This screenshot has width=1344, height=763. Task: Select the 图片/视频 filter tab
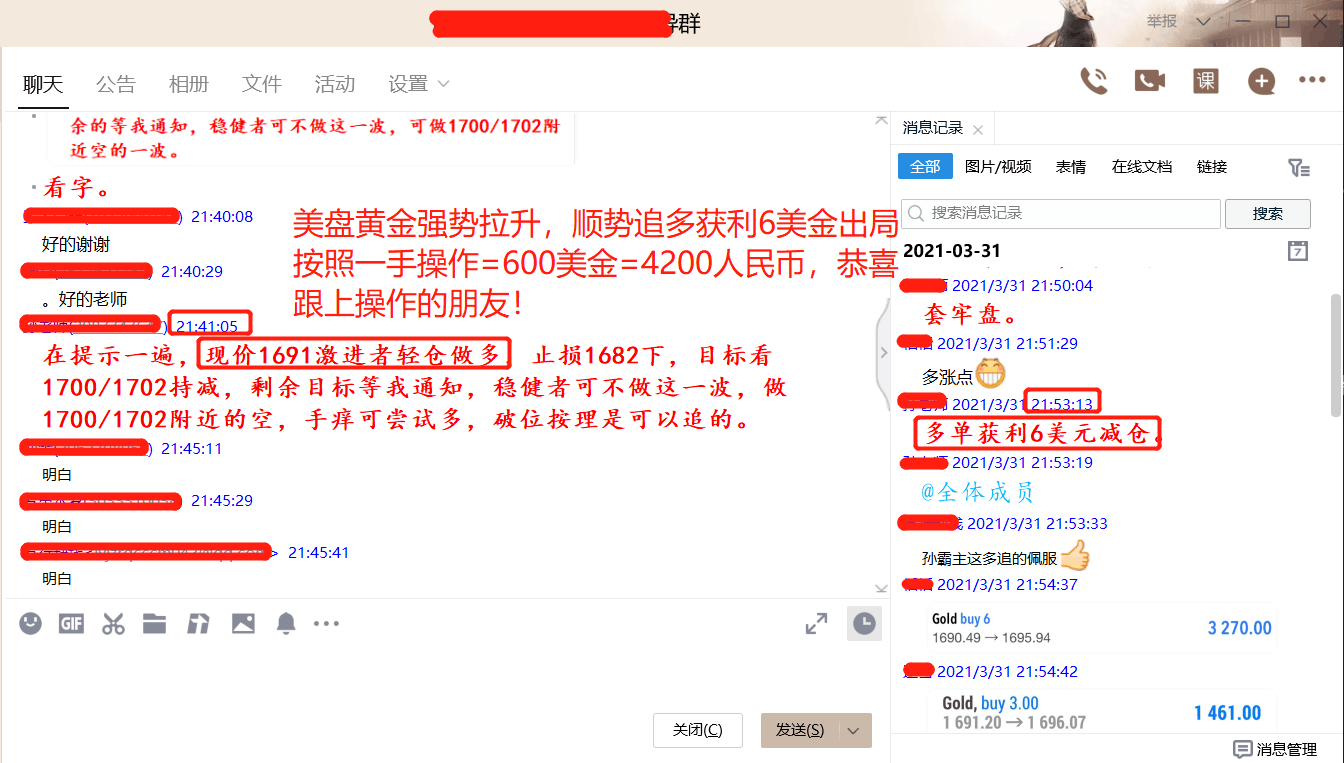998,167
